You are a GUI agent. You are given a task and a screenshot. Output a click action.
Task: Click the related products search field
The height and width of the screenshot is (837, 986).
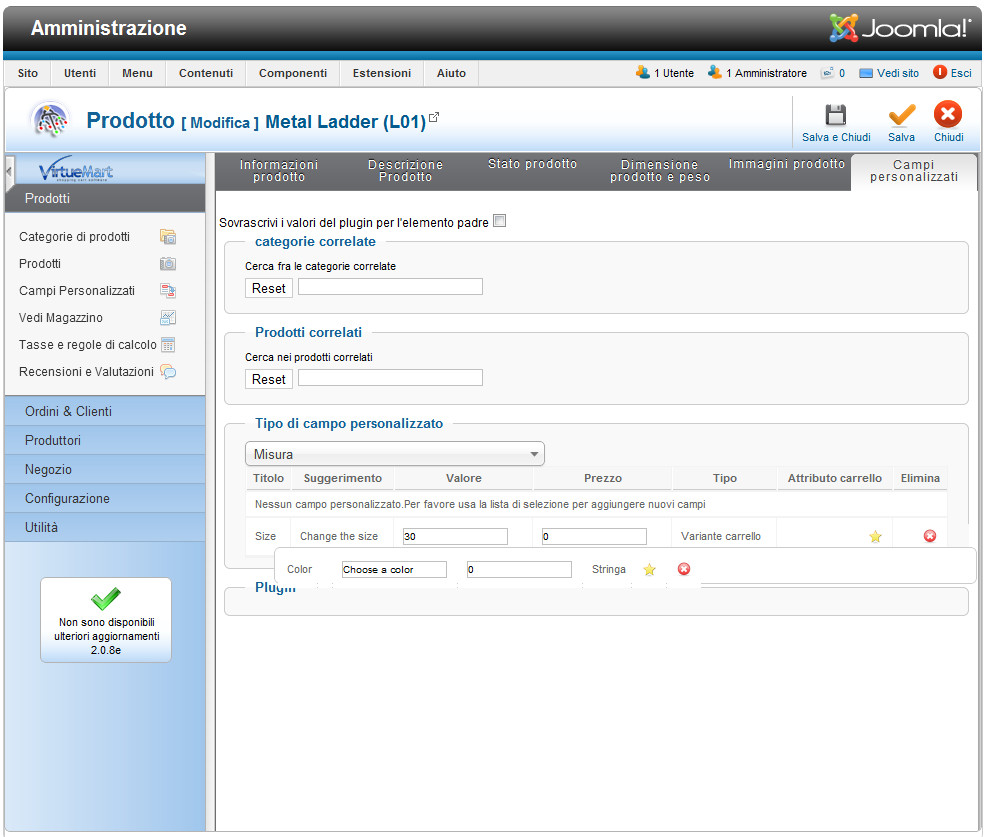(x=390, y=378)
